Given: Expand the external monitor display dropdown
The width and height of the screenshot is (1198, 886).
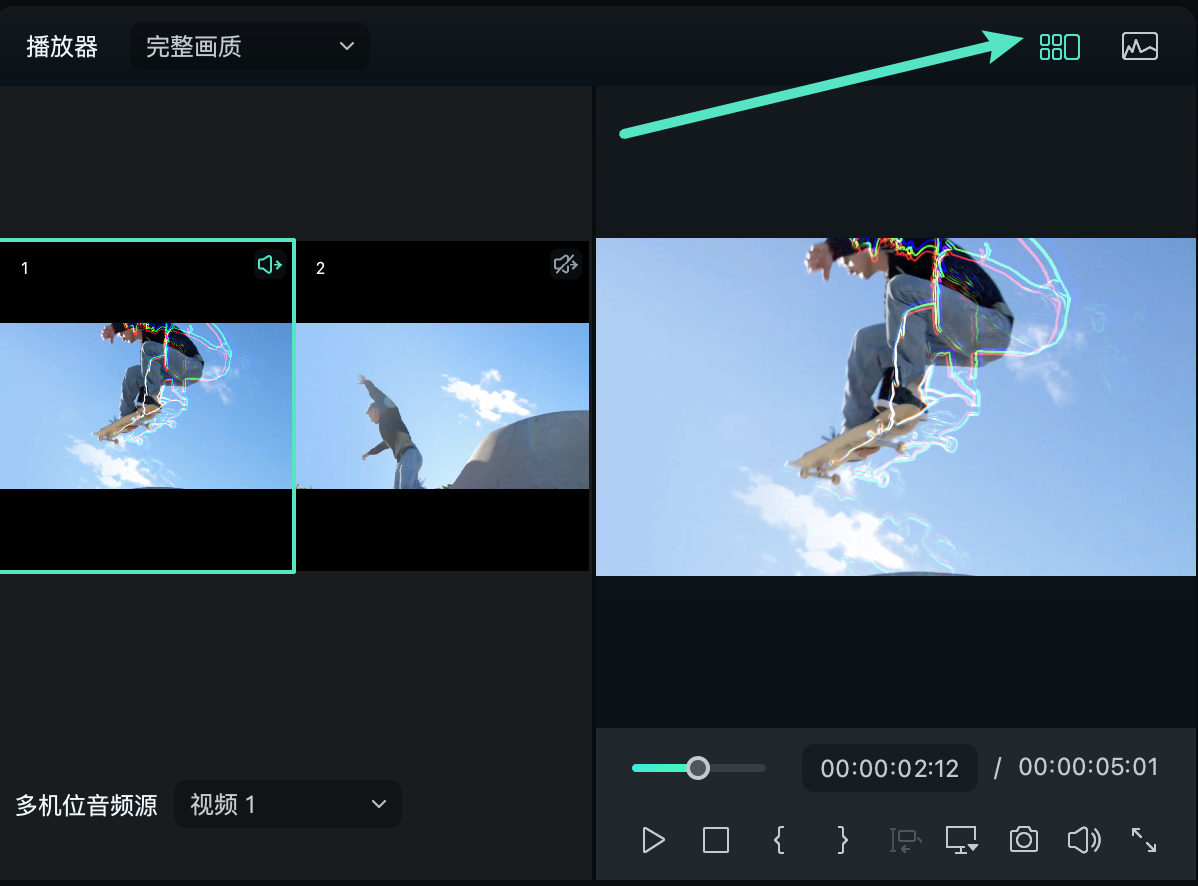Looking at the screenshot, I should coord(961,840).
